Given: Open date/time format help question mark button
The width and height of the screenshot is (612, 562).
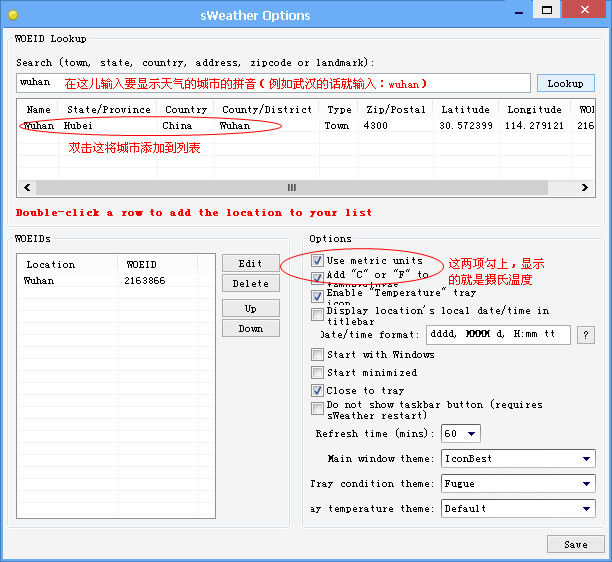Looking at the screenshot, I should [585, 335].
